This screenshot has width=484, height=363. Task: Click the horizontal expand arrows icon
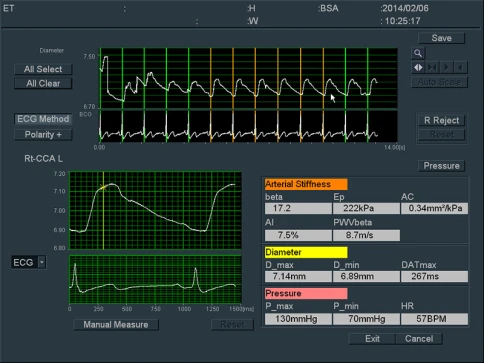[418, 67]
